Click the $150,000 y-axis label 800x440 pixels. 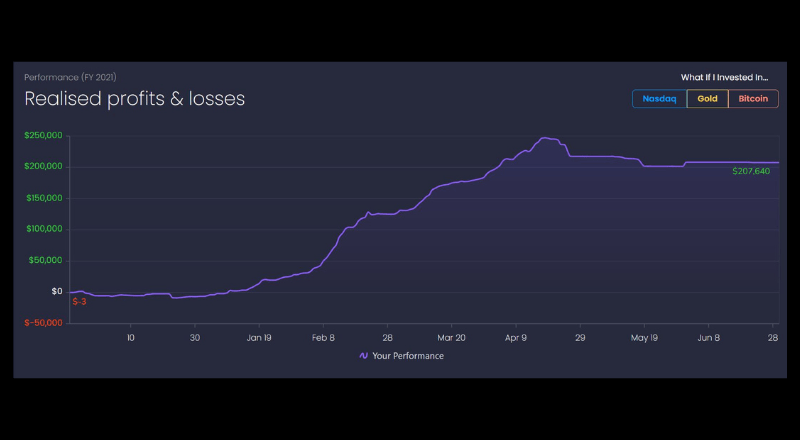[x=44, y=198]
